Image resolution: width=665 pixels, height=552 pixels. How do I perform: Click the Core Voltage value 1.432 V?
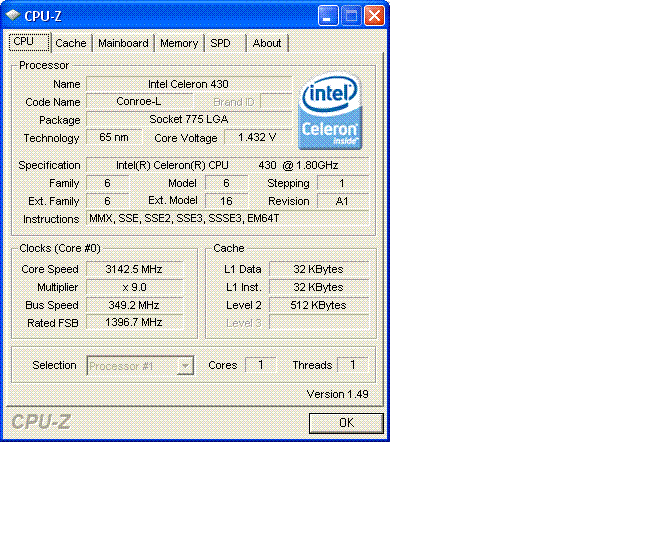[258, 137]
